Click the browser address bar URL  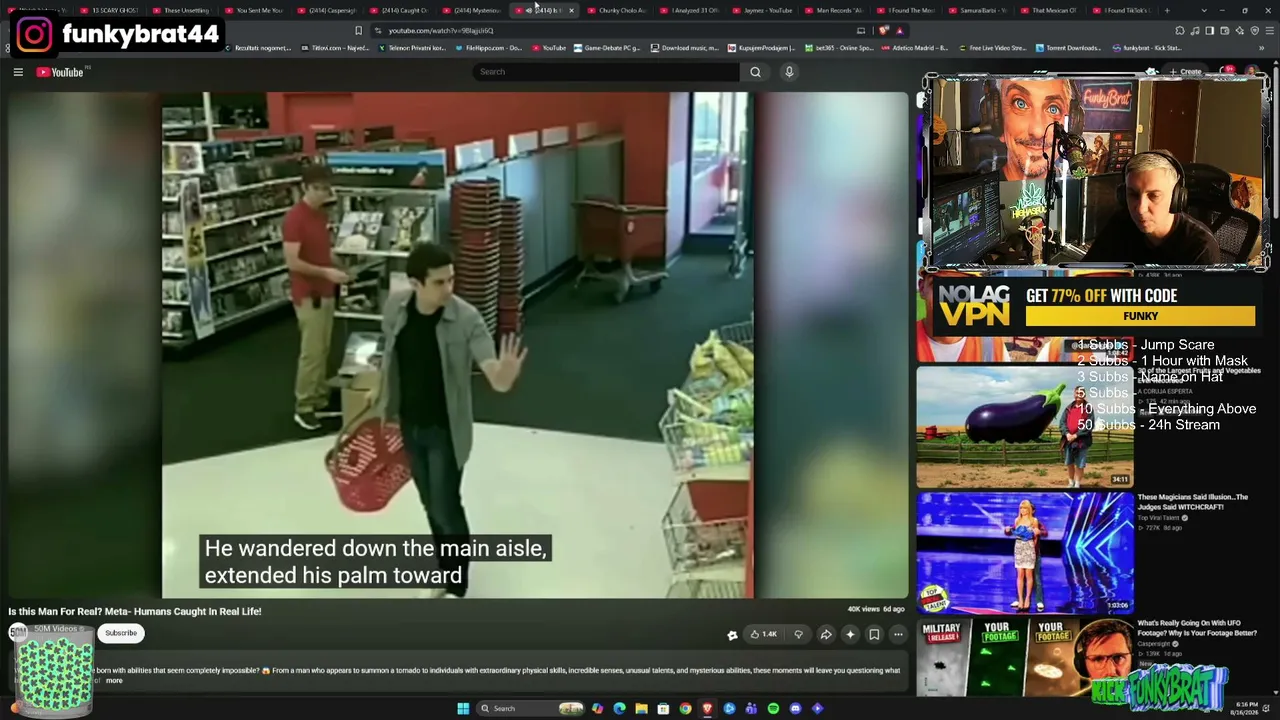coord(441,31)
